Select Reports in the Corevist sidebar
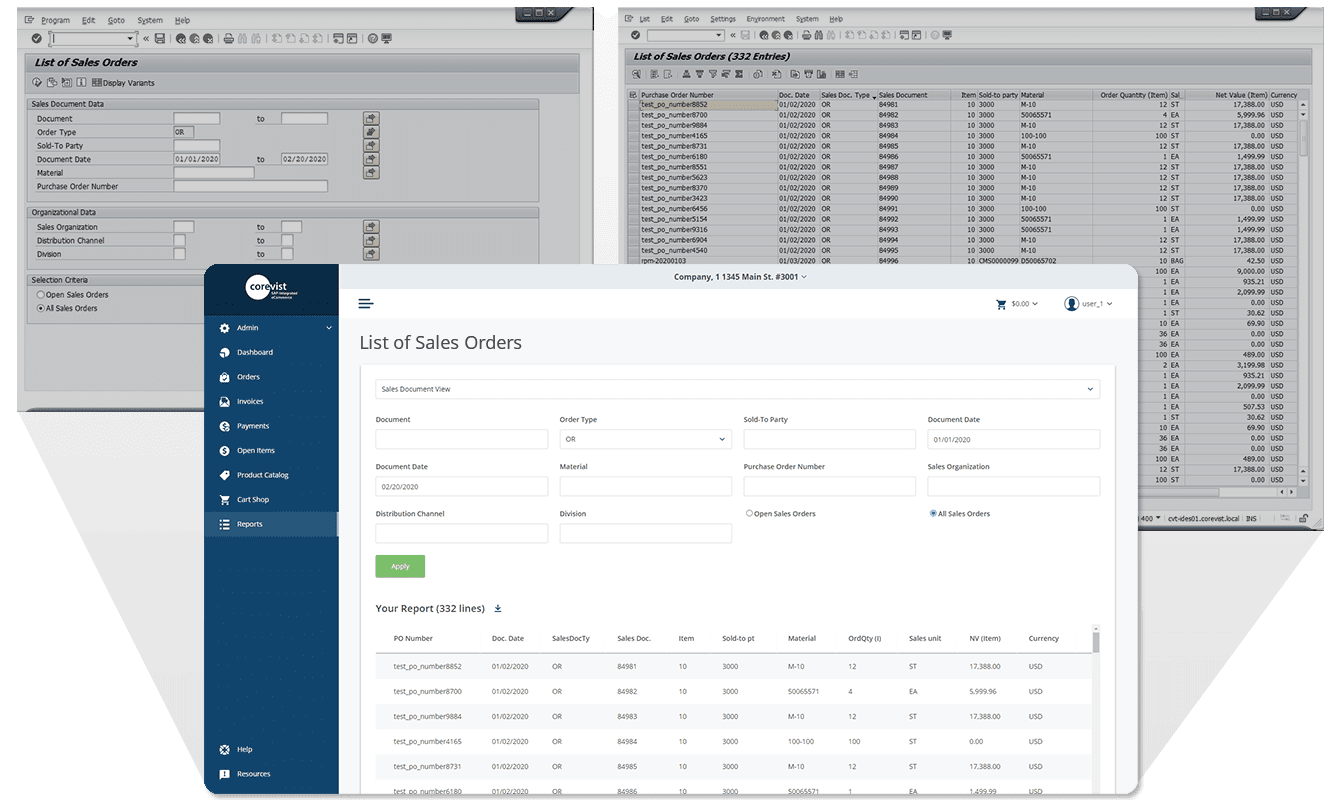The image size is (1340, 800). pos(271,524)
